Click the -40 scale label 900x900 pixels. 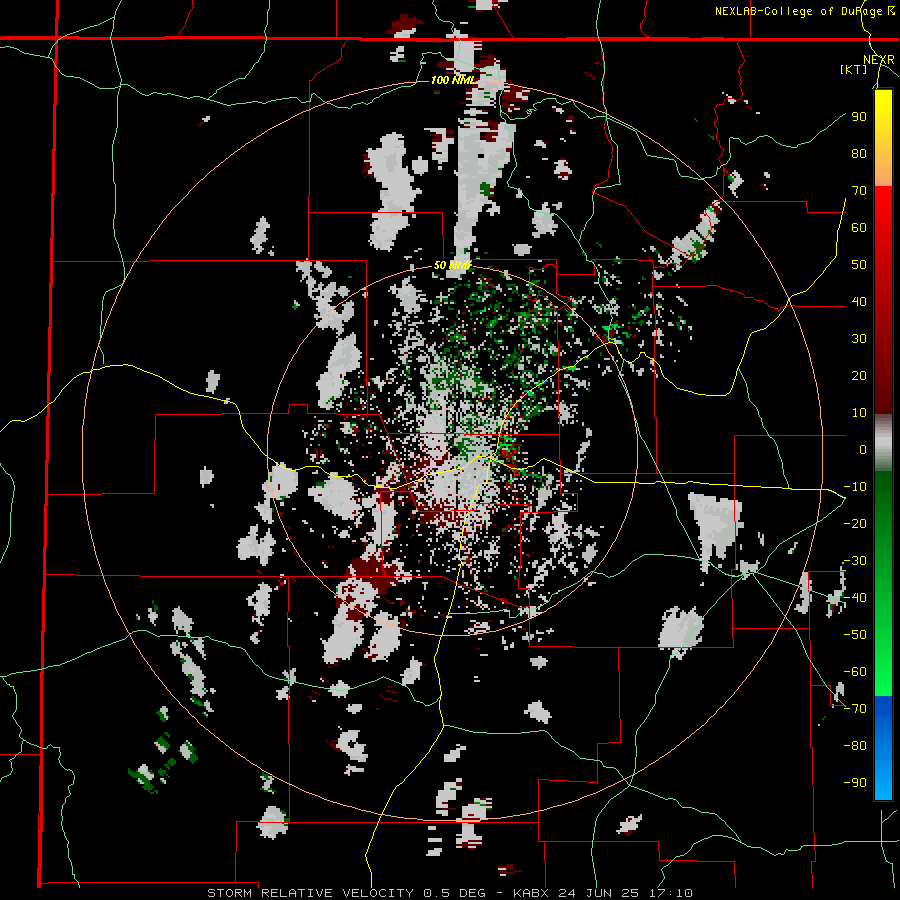(855, 598)
